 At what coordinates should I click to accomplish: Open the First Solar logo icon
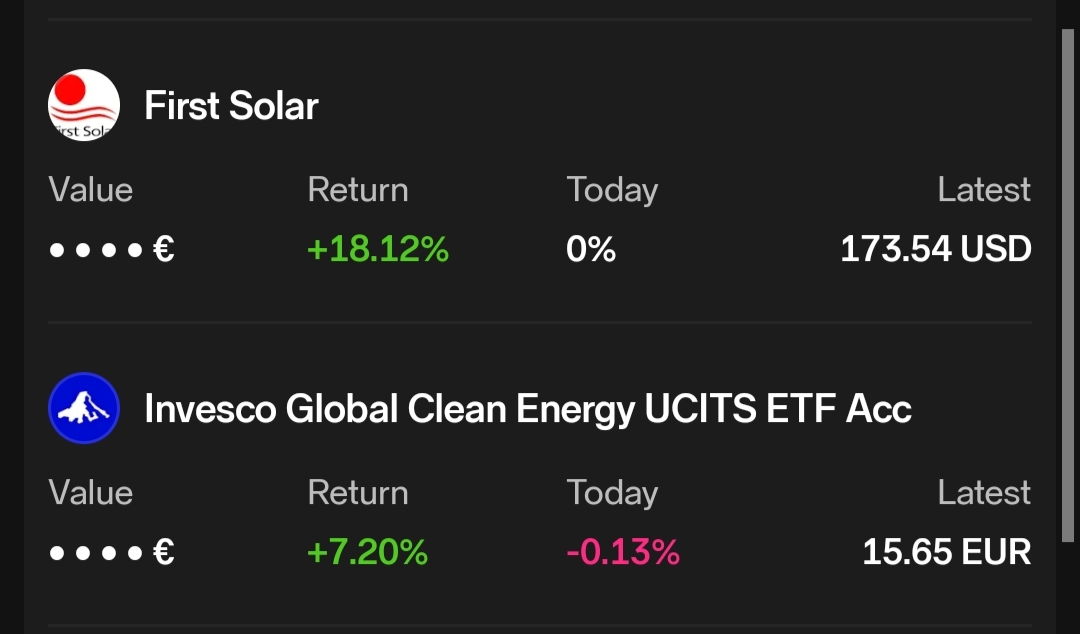[x=84, y=105]
